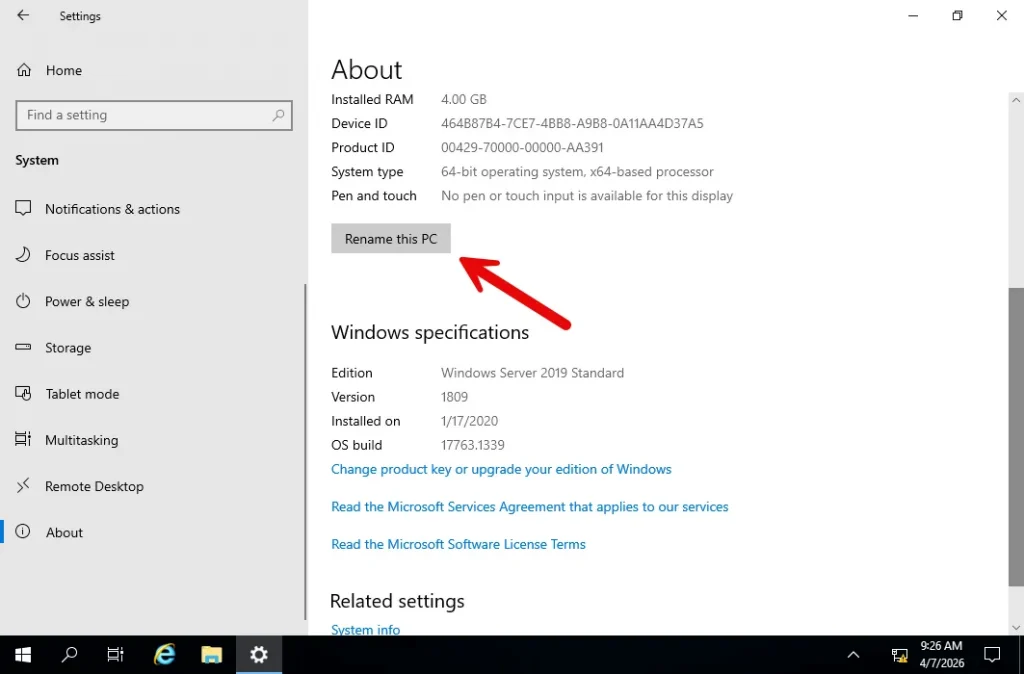The width and height of the screenshot is (1024, 674).
Task: Open the Home settings page
Action: tap(63, 71)
